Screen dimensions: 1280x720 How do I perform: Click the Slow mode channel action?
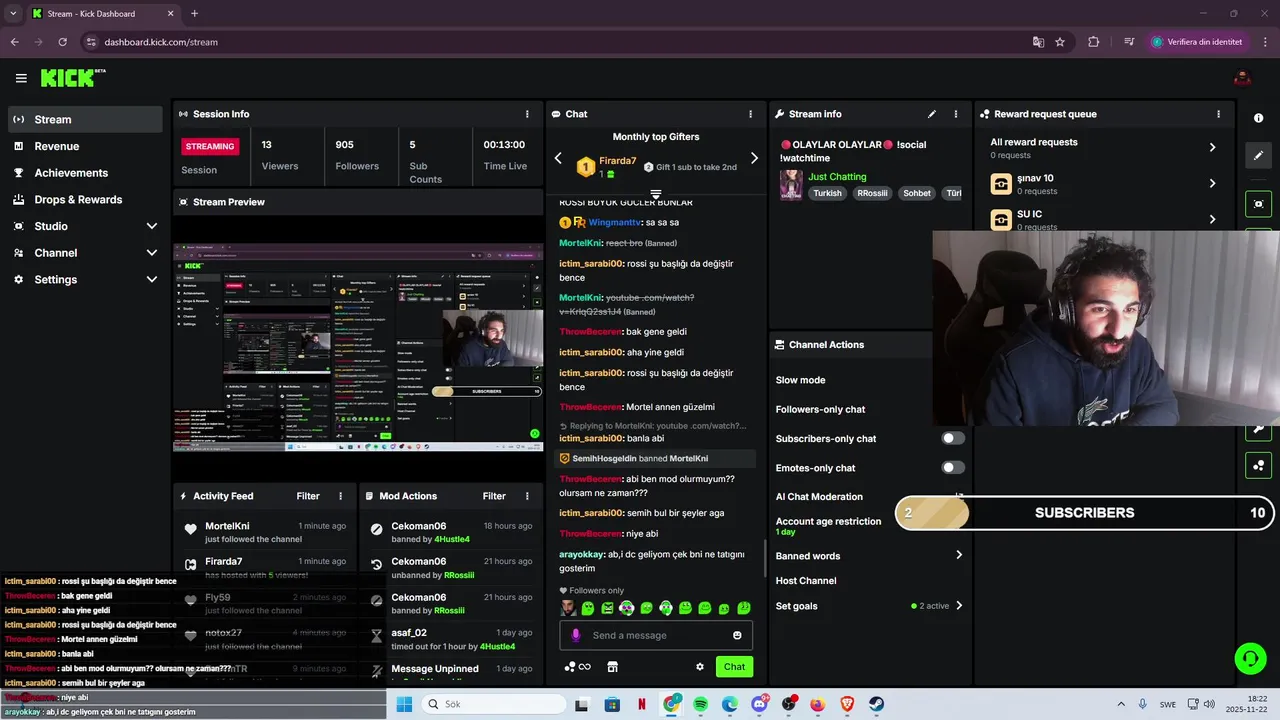[x=800, y=380]
